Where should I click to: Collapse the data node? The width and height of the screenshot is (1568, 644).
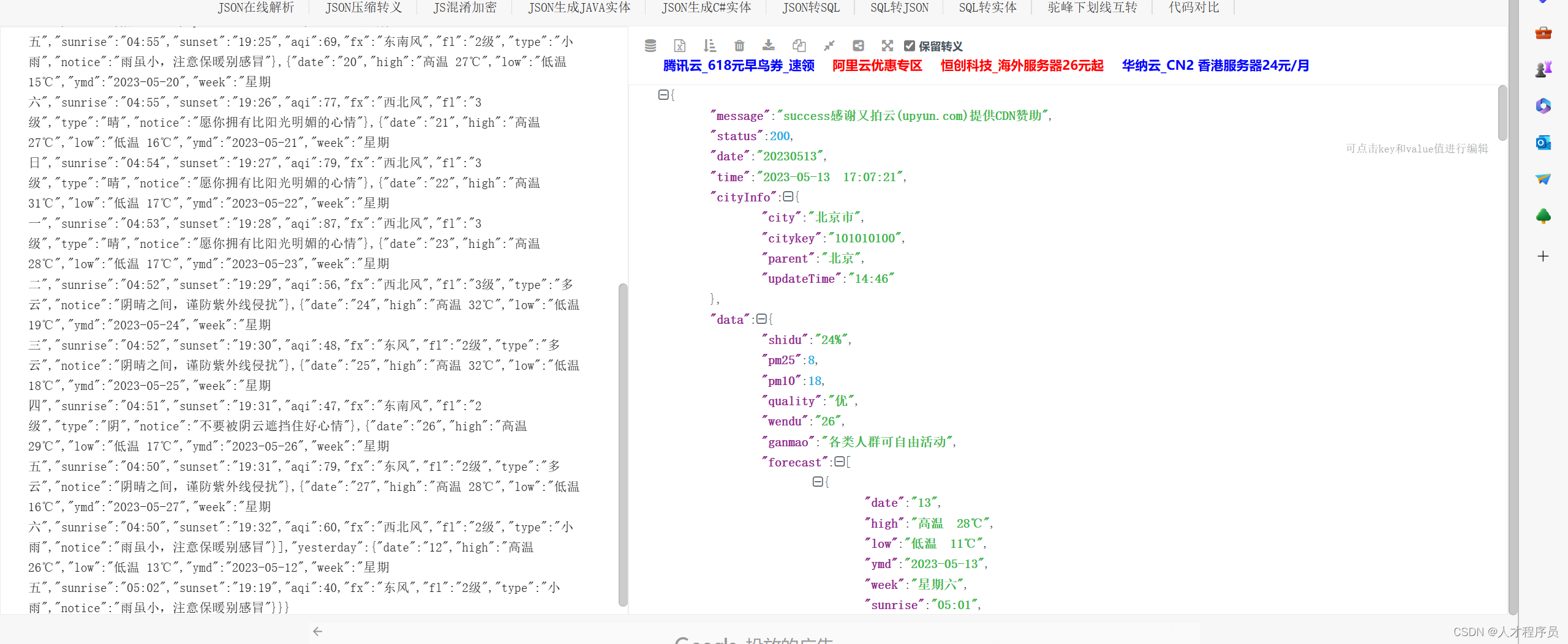click(x=761, y=319)
